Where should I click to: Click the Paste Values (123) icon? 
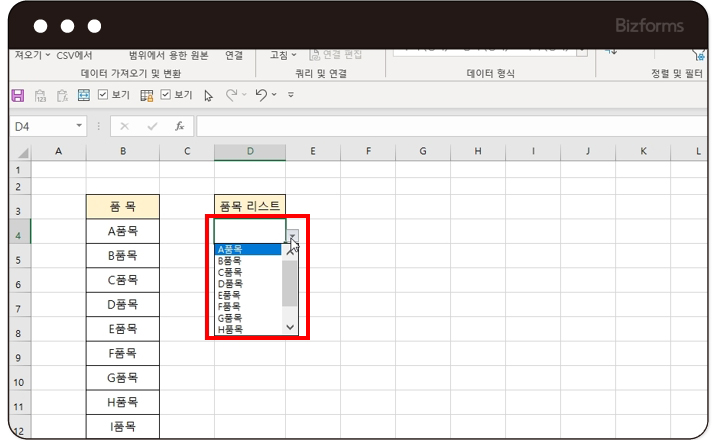coord(41,95)
